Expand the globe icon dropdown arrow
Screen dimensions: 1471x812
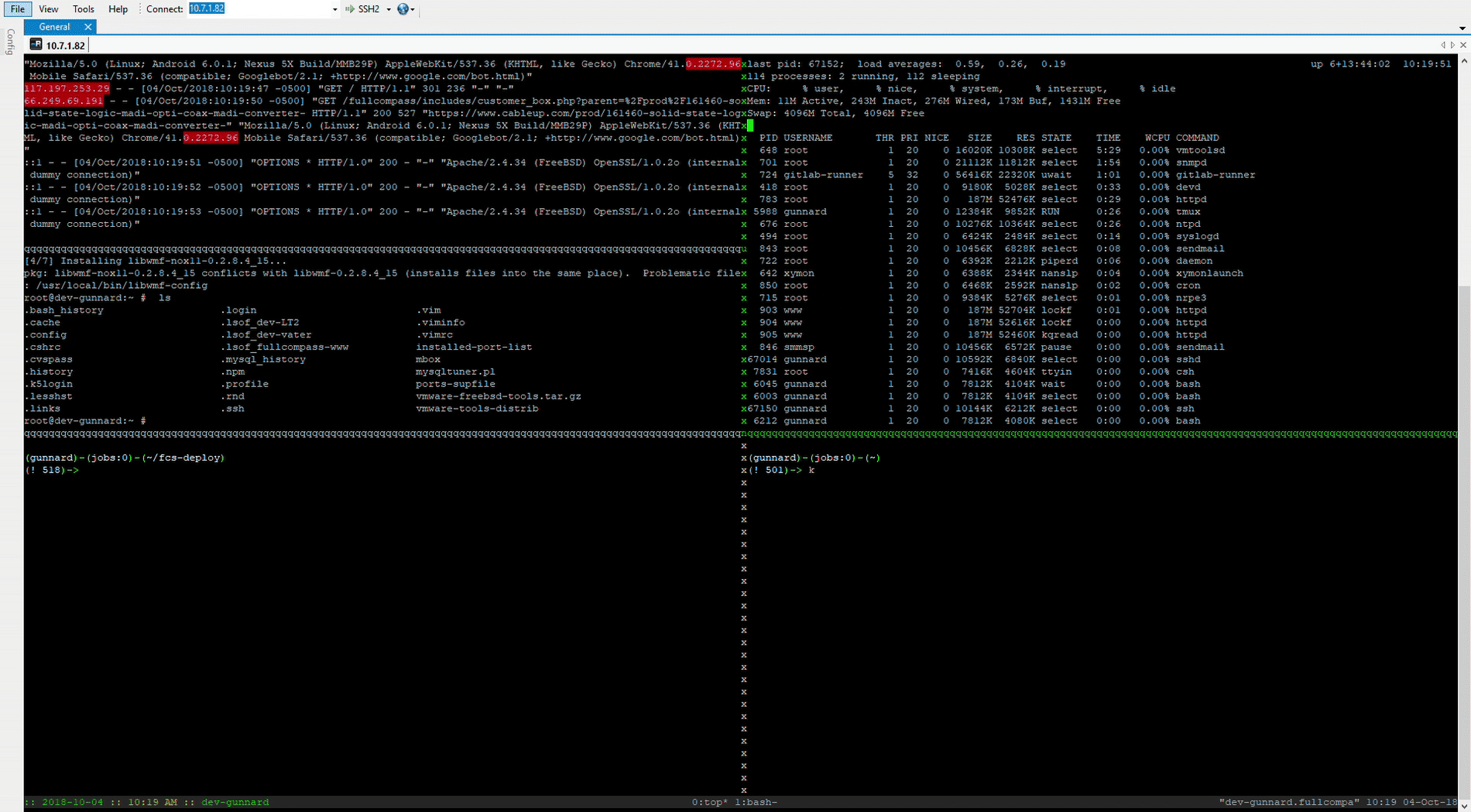(x=413, y=9)
